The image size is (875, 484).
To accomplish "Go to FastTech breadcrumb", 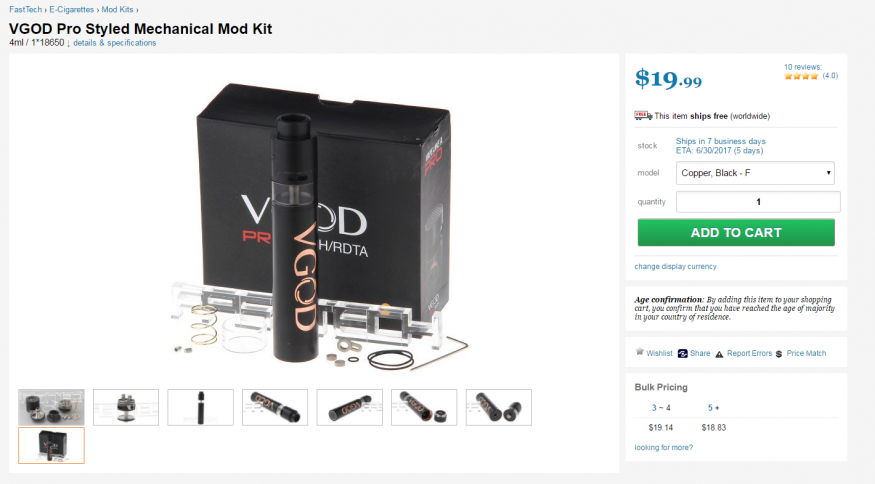I will pyautogui.click(x=25, y=9).
